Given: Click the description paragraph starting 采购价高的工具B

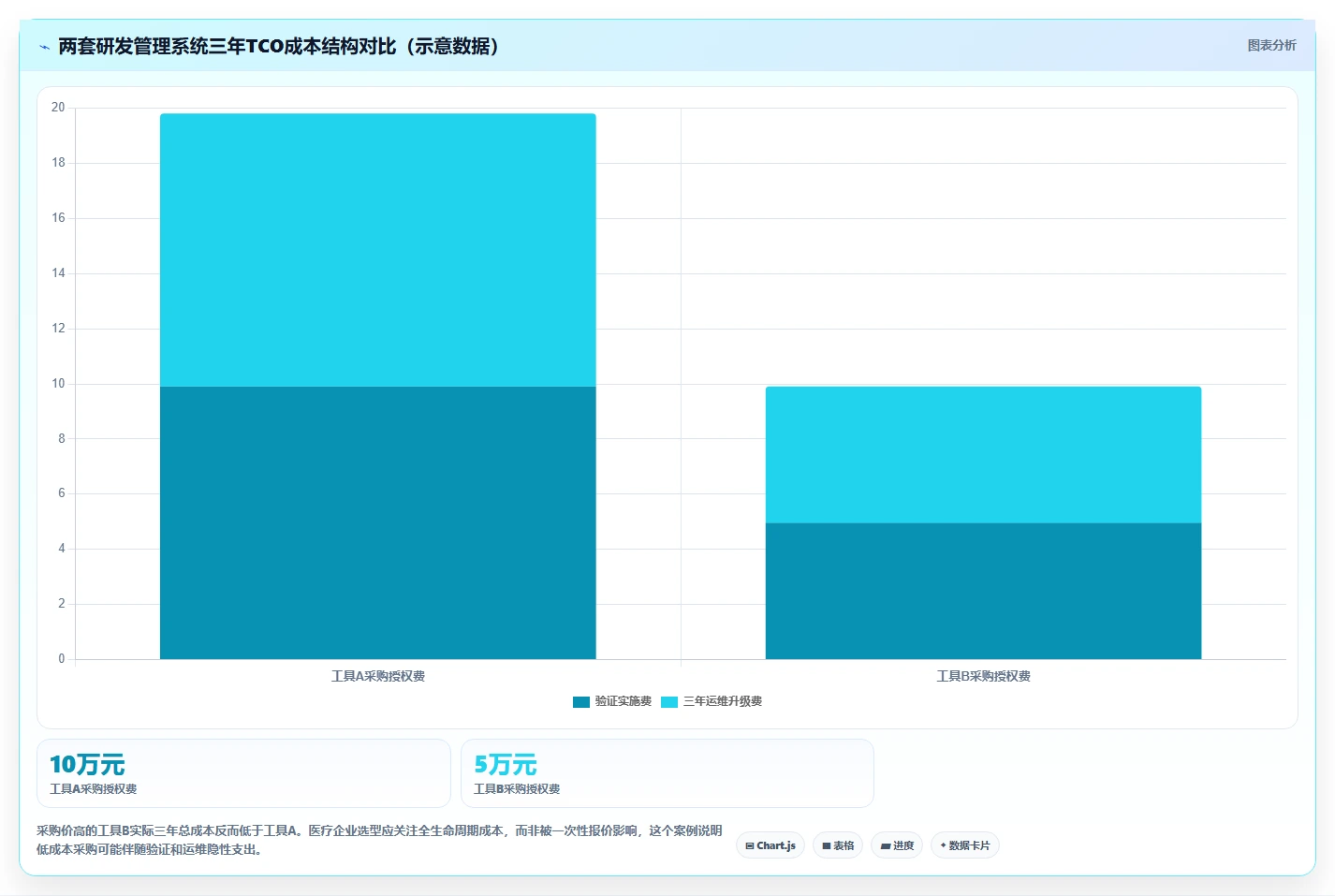Looking at the screenshot, I should (x=379, y=840).
